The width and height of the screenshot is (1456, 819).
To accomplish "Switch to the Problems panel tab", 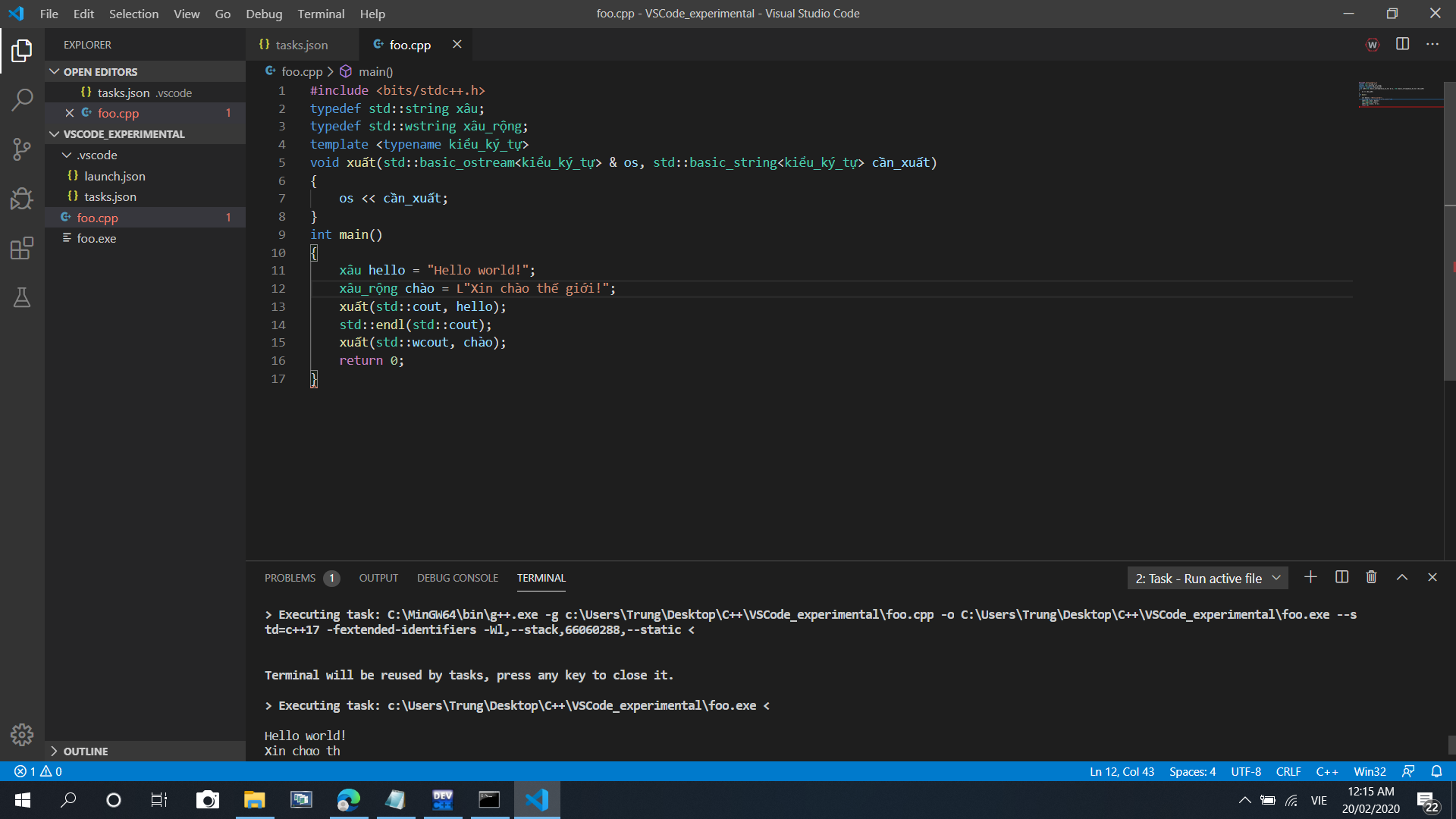I will click(290, 578).
